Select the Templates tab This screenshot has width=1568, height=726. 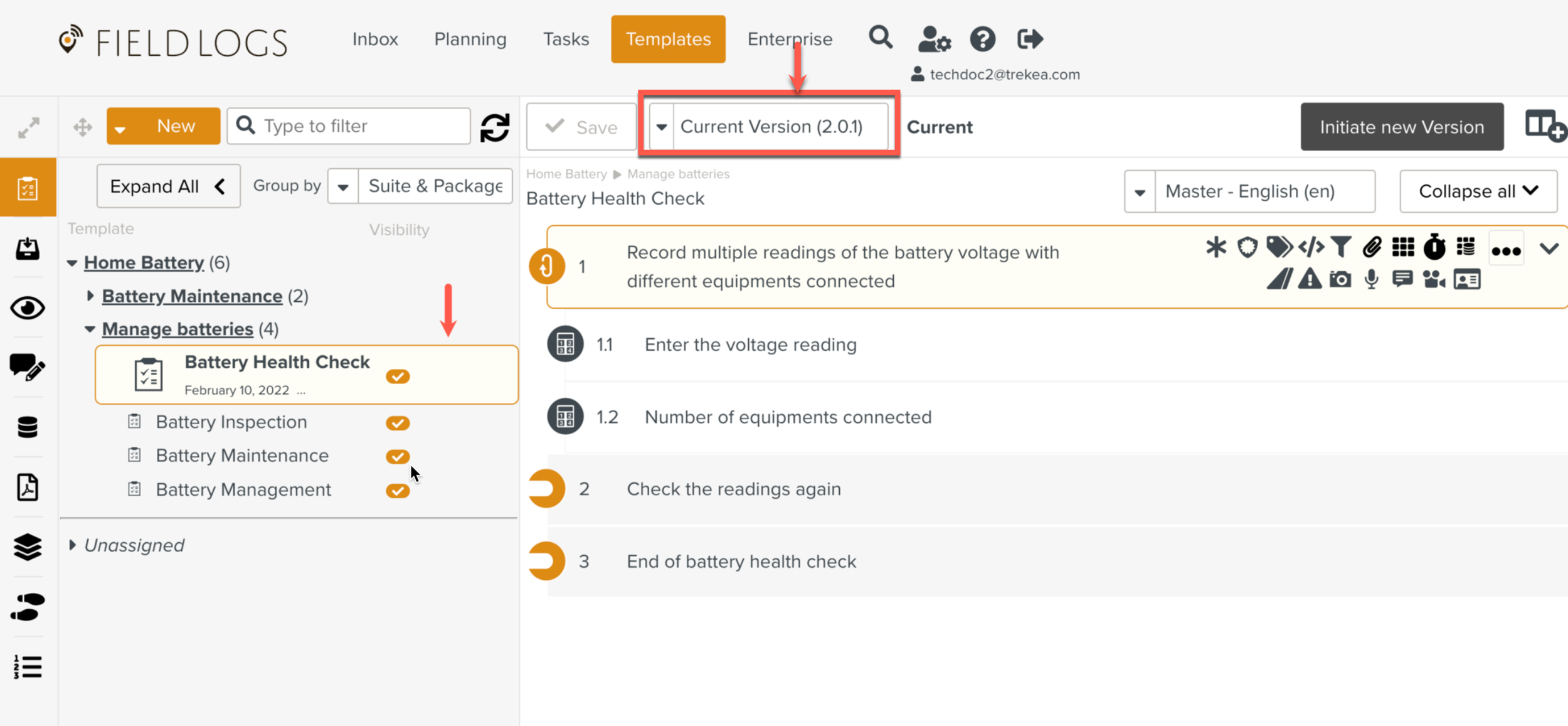click(x=668, y=39)
